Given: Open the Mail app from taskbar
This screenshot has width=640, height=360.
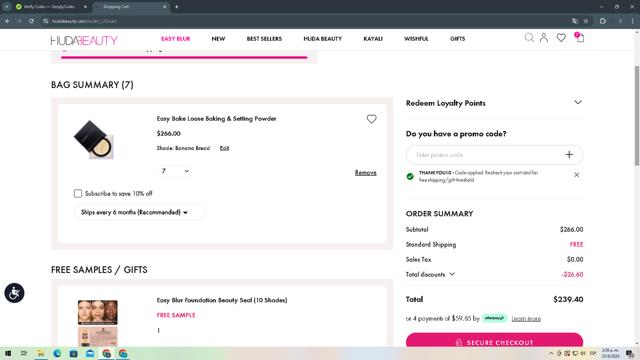Looking at the screenshot, I should (x=90, y=353).
